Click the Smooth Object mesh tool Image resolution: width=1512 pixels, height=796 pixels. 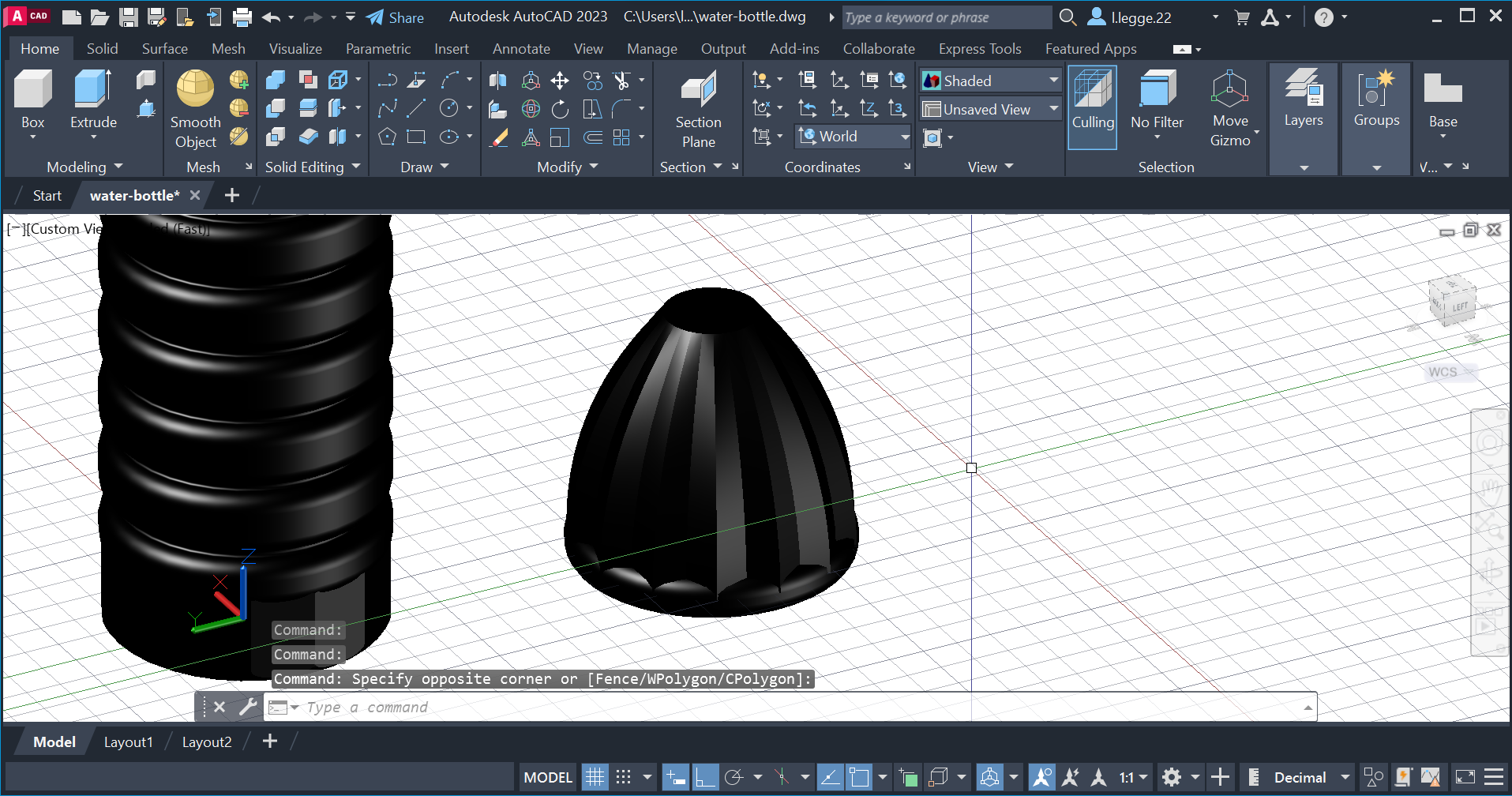(x=195, y=108)
